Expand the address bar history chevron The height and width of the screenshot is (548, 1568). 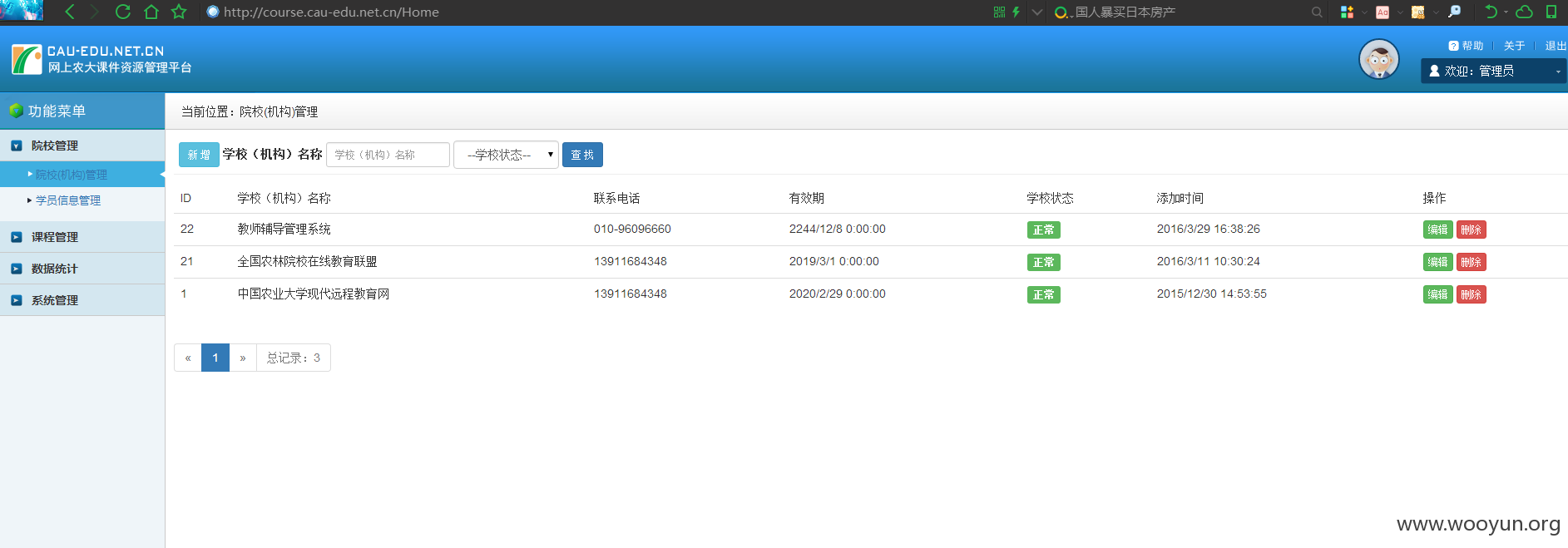1036,12
